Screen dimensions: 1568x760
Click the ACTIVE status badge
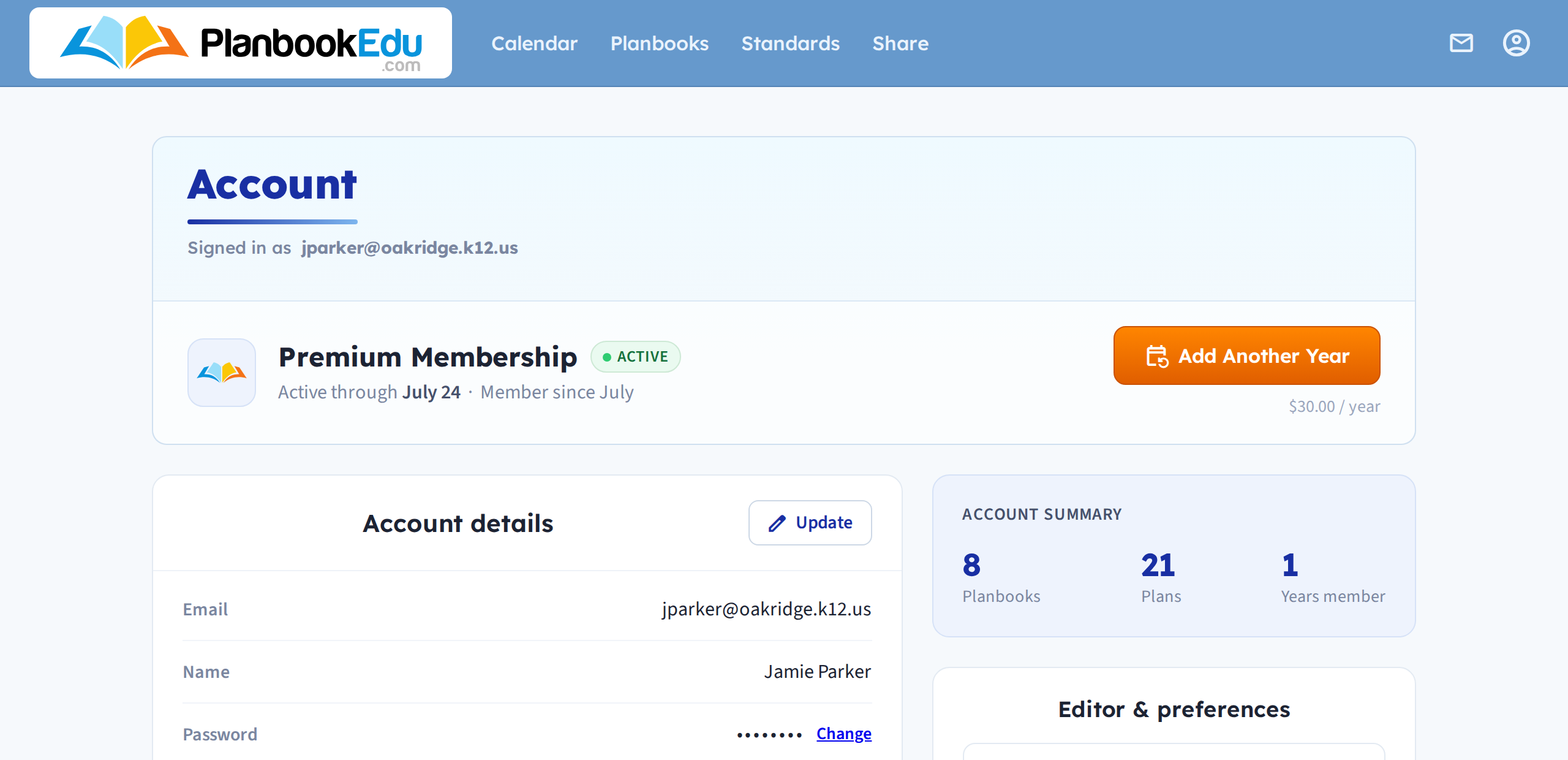(636, 357)
